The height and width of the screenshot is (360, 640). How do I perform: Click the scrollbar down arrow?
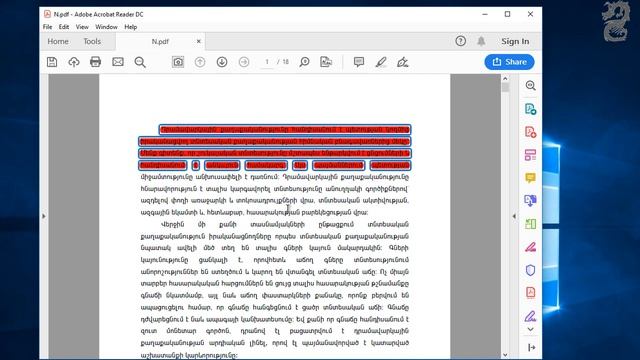(x=505, y=355)
